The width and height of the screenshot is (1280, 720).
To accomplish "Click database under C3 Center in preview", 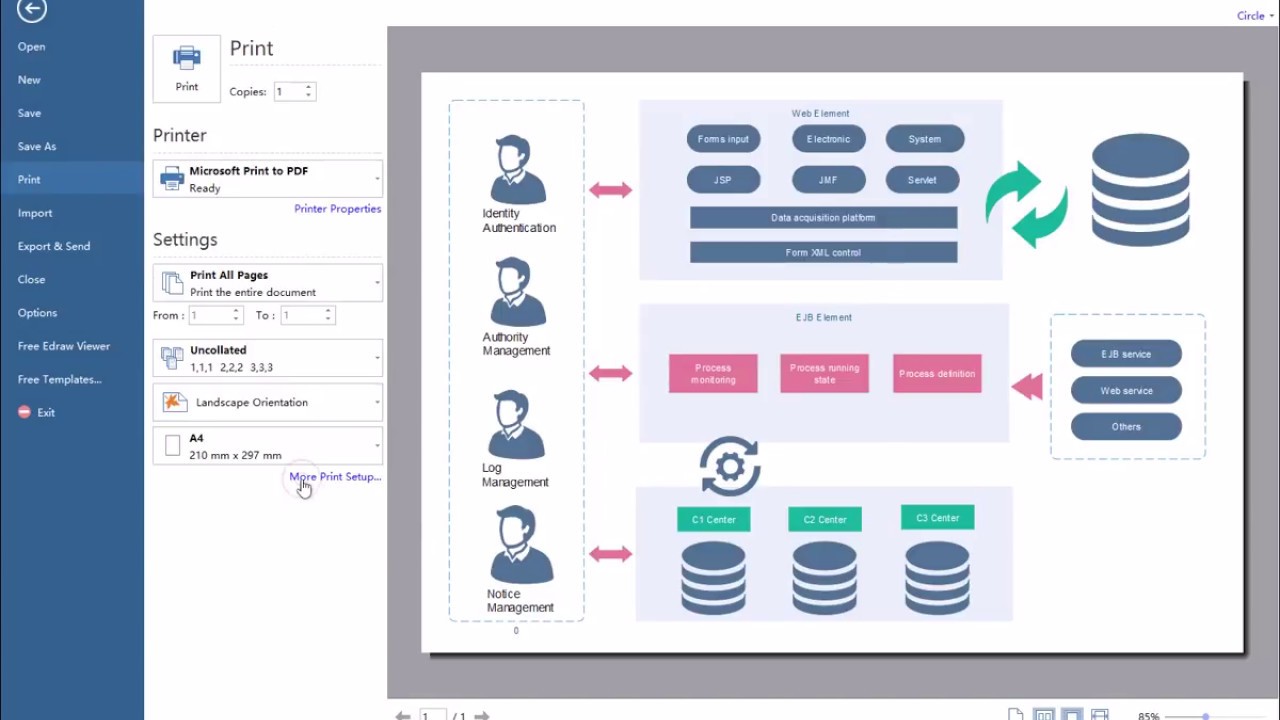I will pyautogui.click(x=937, y=578).
